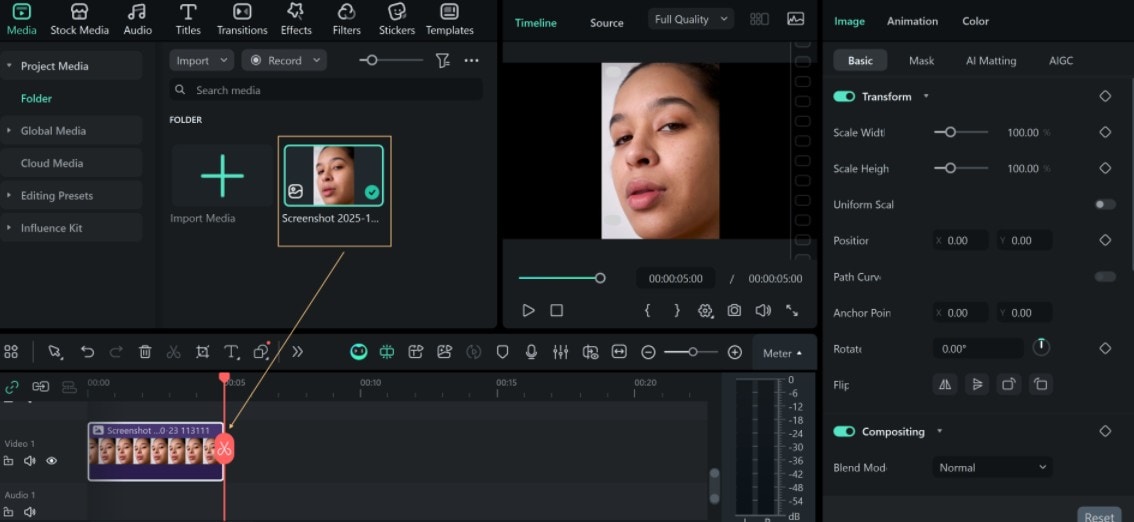Toggle Video 1 track visibility eye
Image resolution: width=1134 pixels, height=522 pixels.
pos(51,461)
